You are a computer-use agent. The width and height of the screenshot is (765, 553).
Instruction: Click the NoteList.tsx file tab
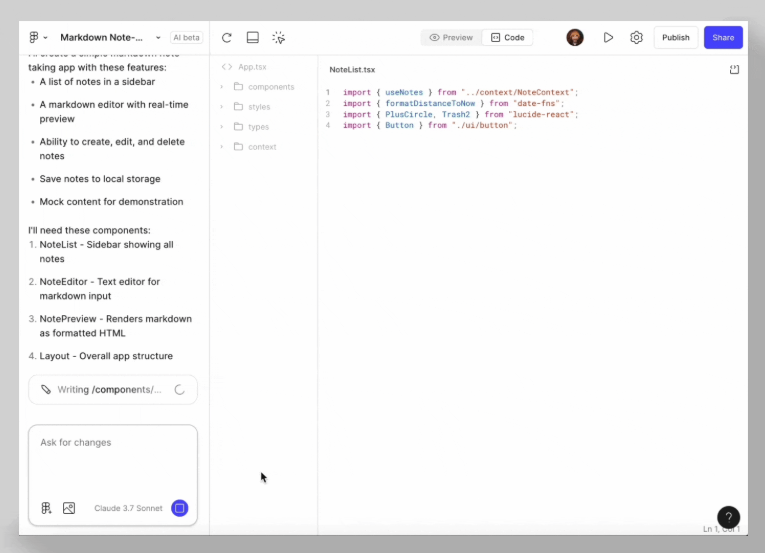(352, 70)
